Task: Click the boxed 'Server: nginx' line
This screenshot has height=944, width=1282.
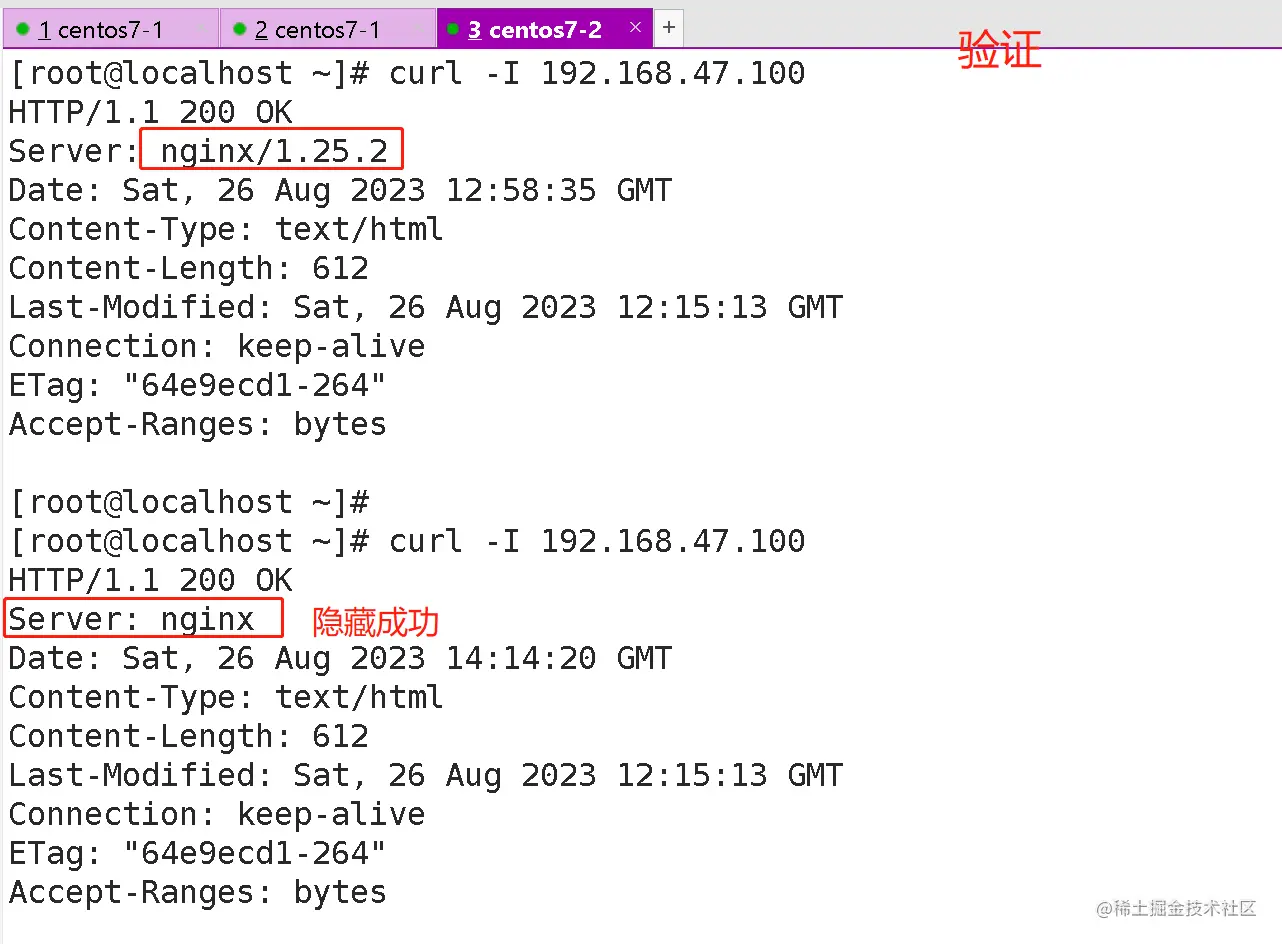Action: pos(142,620)
